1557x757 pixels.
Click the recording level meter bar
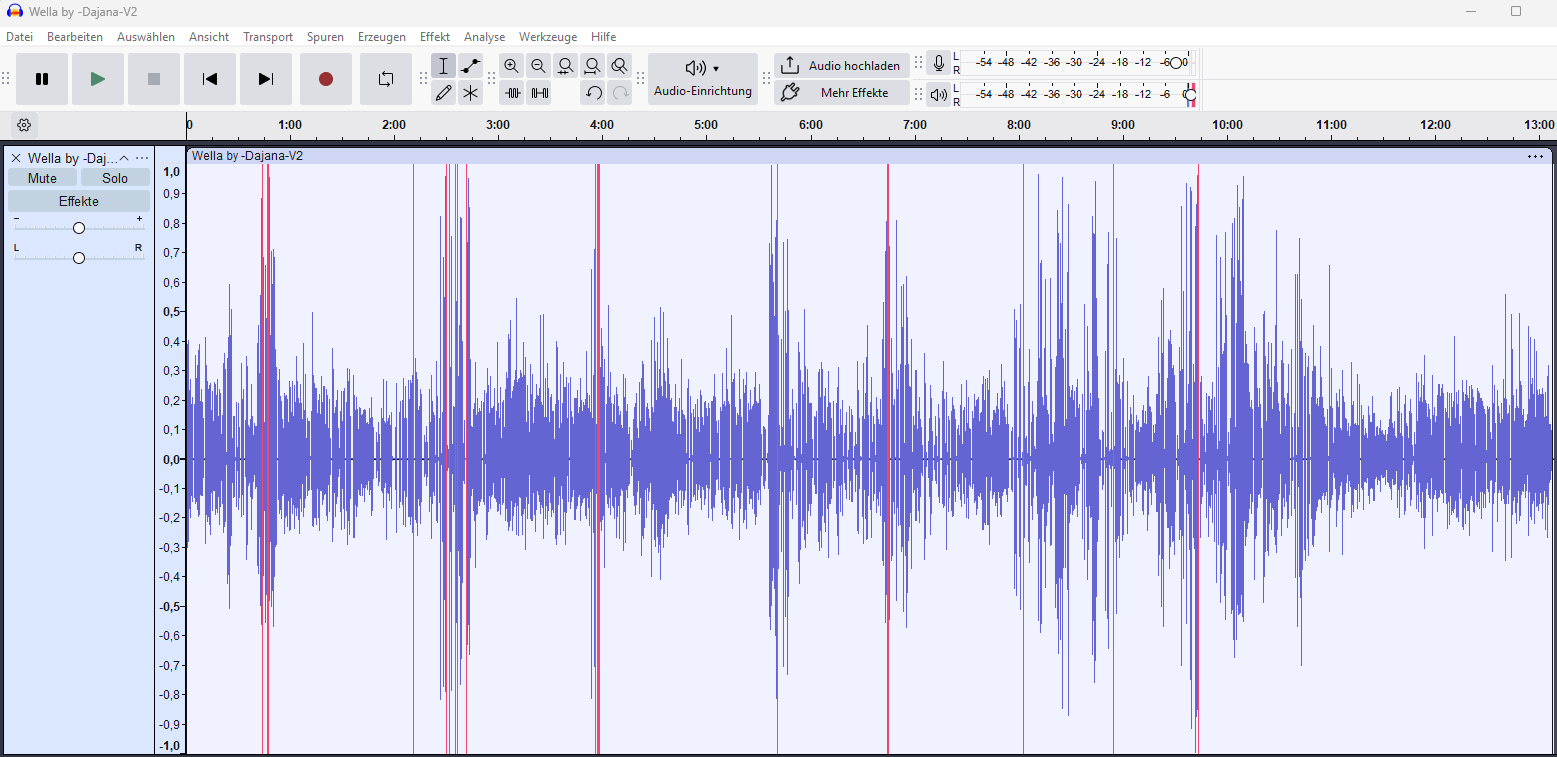coord(1078,63)
